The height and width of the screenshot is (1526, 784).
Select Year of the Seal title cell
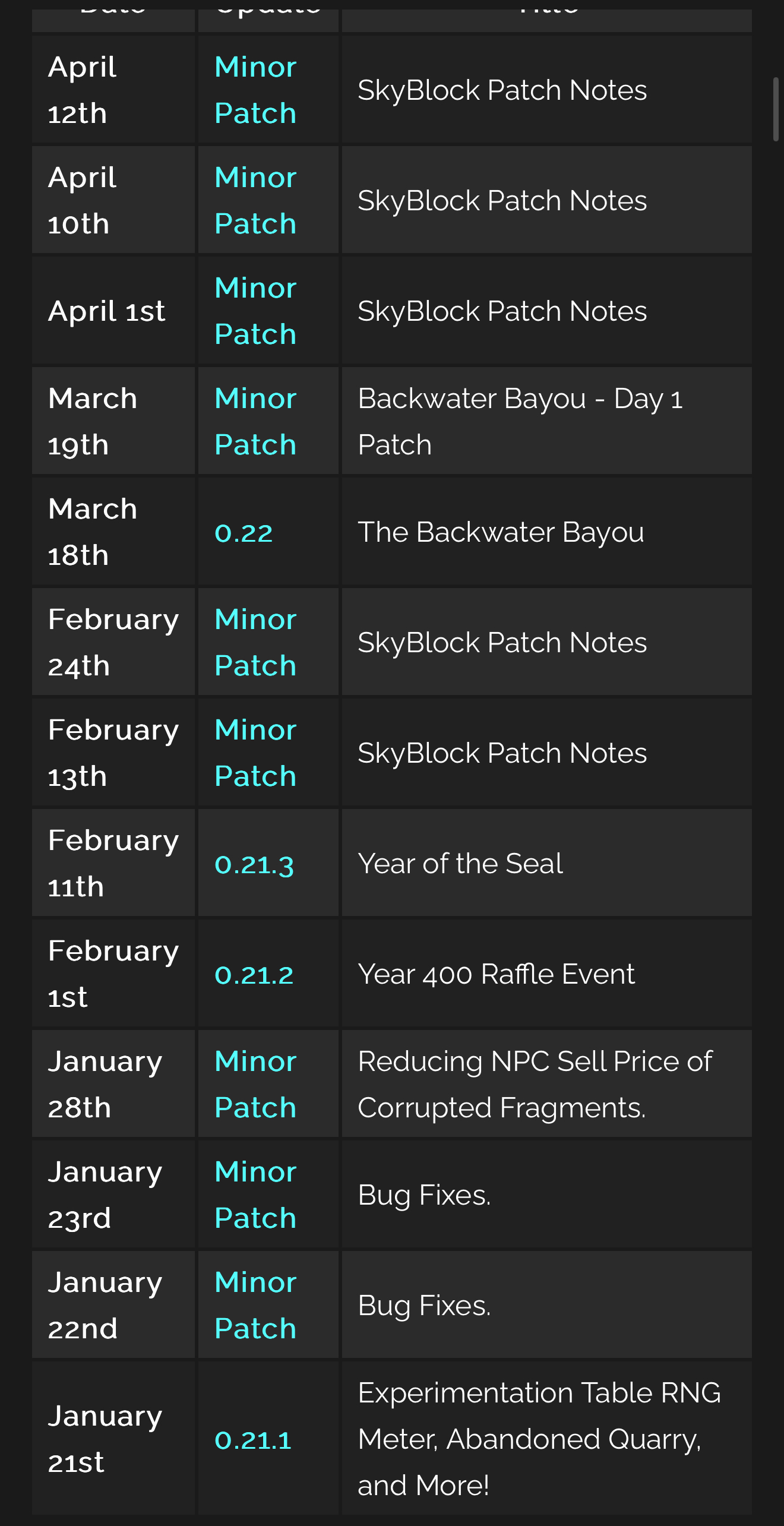[547, 864]
